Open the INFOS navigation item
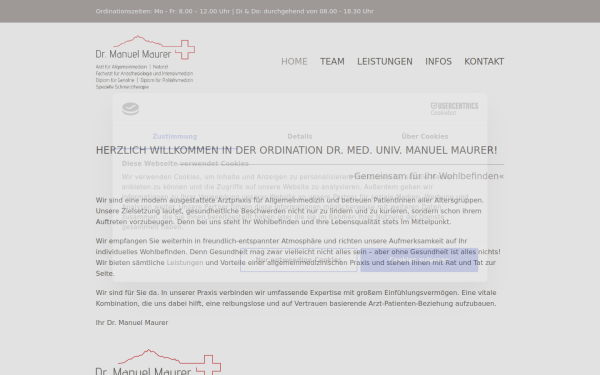The height and width of the screenshot is (375, 600). (x=438, y=62)
